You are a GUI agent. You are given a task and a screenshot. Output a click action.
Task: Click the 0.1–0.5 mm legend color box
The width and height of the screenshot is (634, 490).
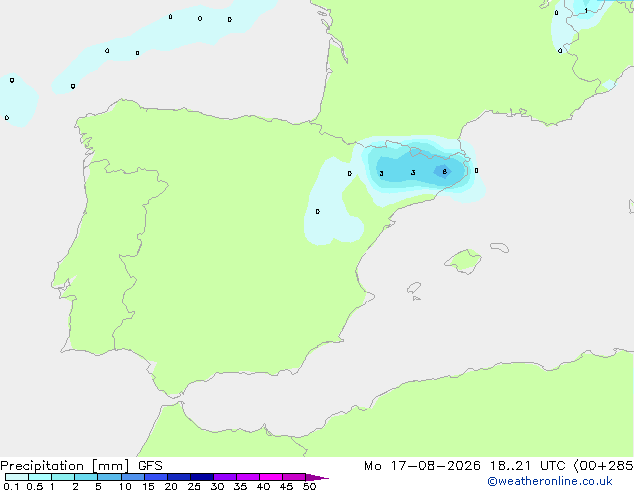point(17,477)
